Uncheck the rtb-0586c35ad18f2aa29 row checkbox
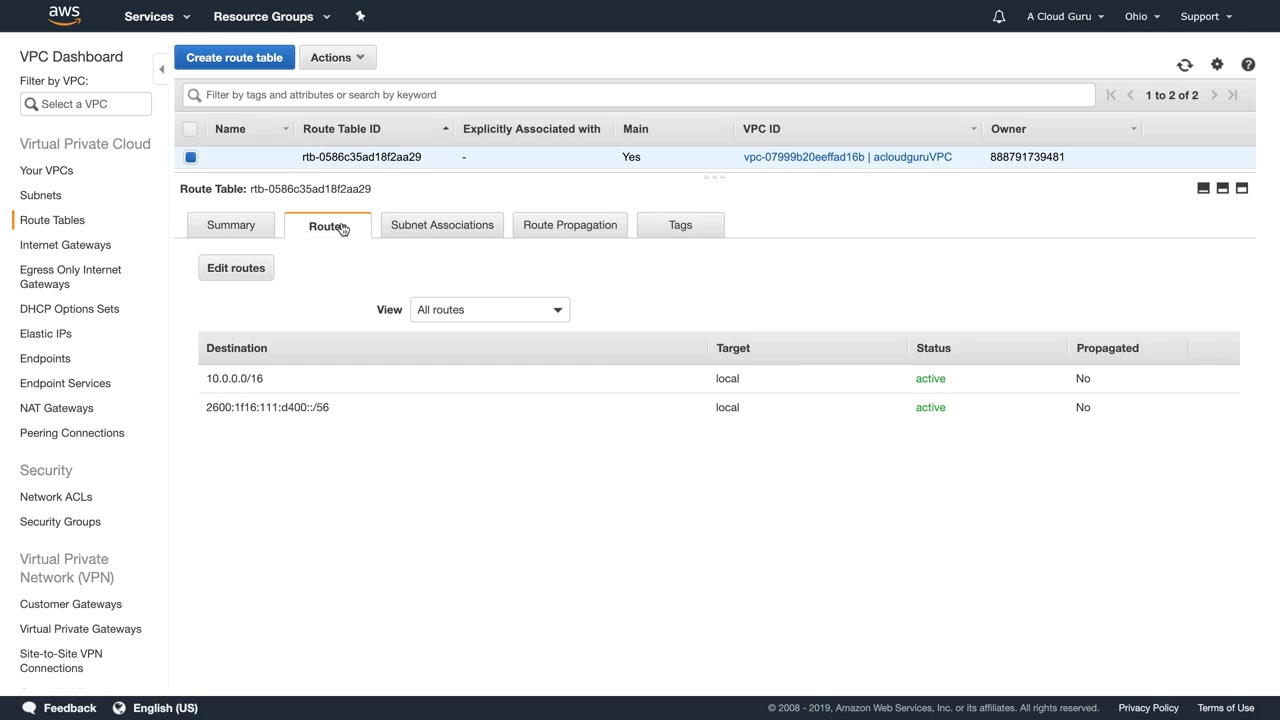The width and height of the screenshot is (1280, 720). click(190, 157)
